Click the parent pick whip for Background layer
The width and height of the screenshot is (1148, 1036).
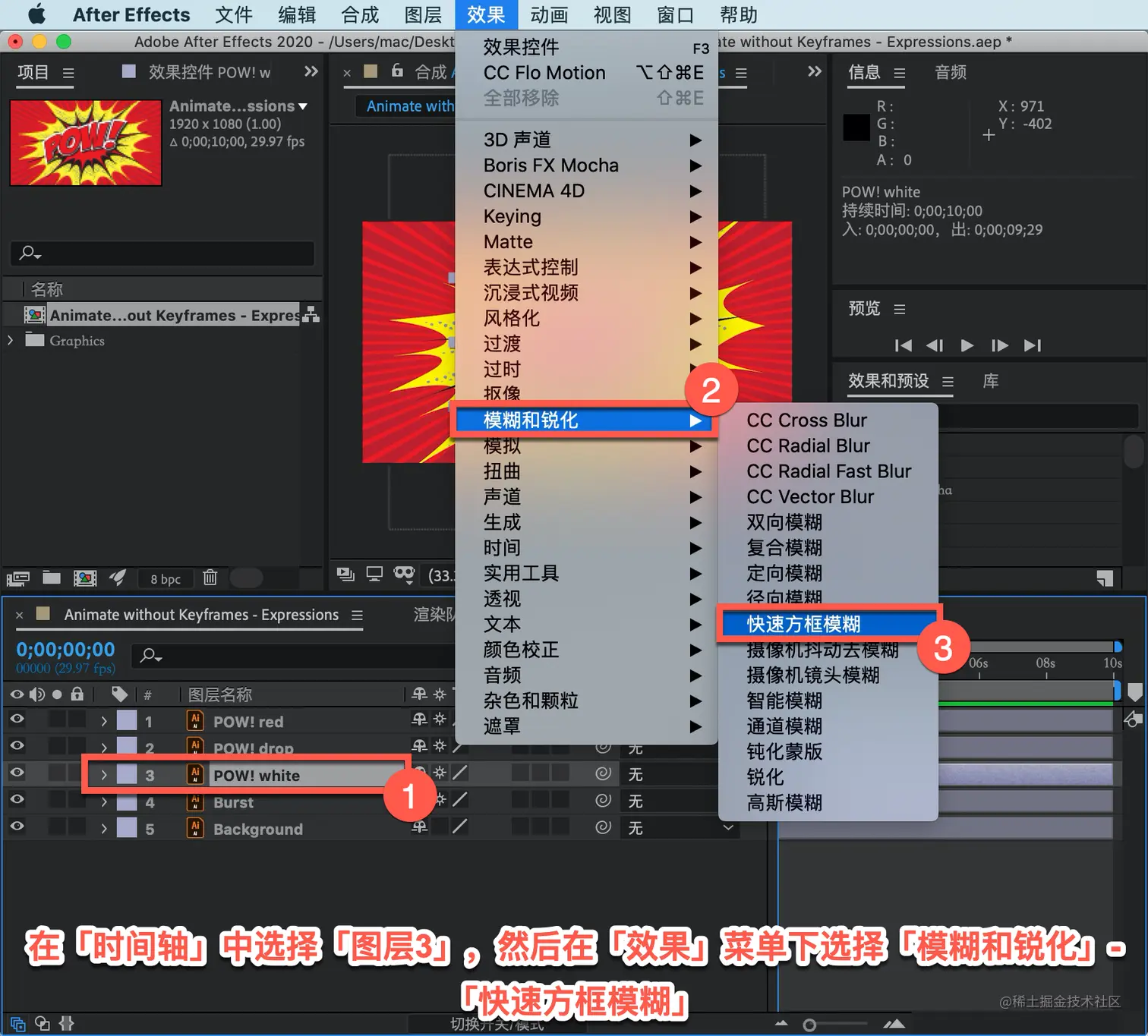point(604,827)
